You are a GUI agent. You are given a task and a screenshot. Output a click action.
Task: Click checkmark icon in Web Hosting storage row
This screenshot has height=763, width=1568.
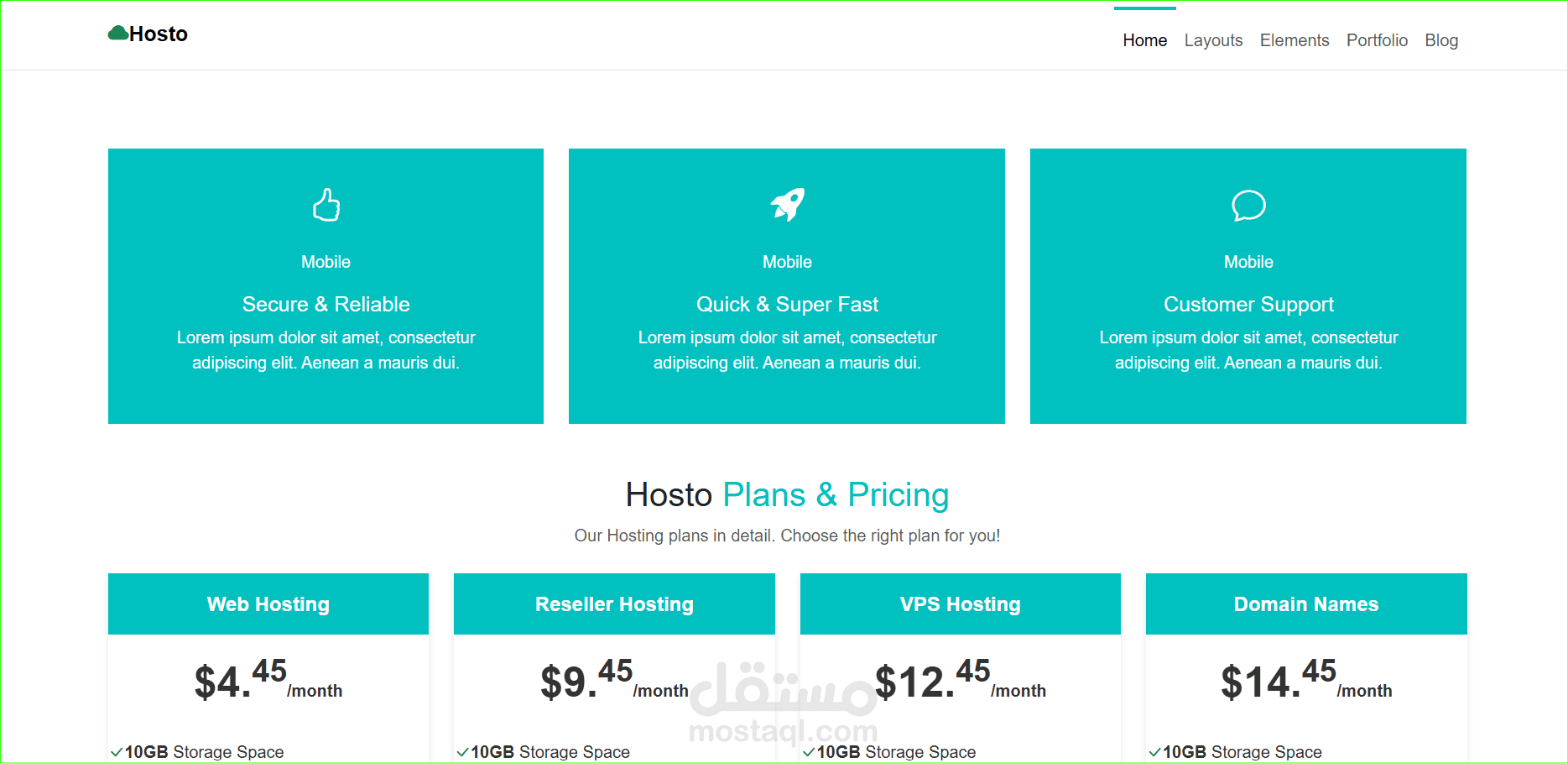tap(117, 752)
